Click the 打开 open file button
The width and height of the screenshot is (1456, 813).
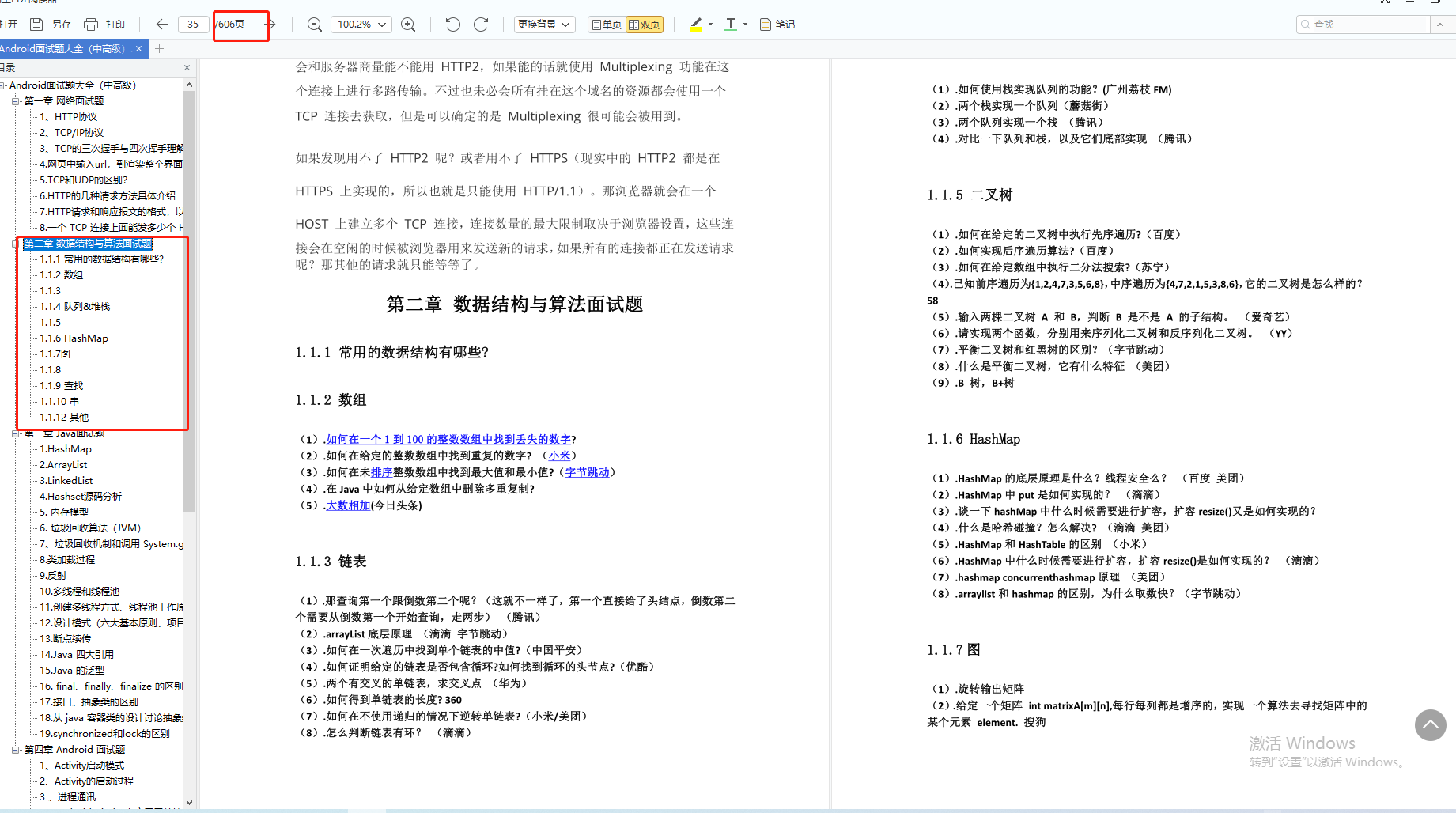(x=9, y=25)
